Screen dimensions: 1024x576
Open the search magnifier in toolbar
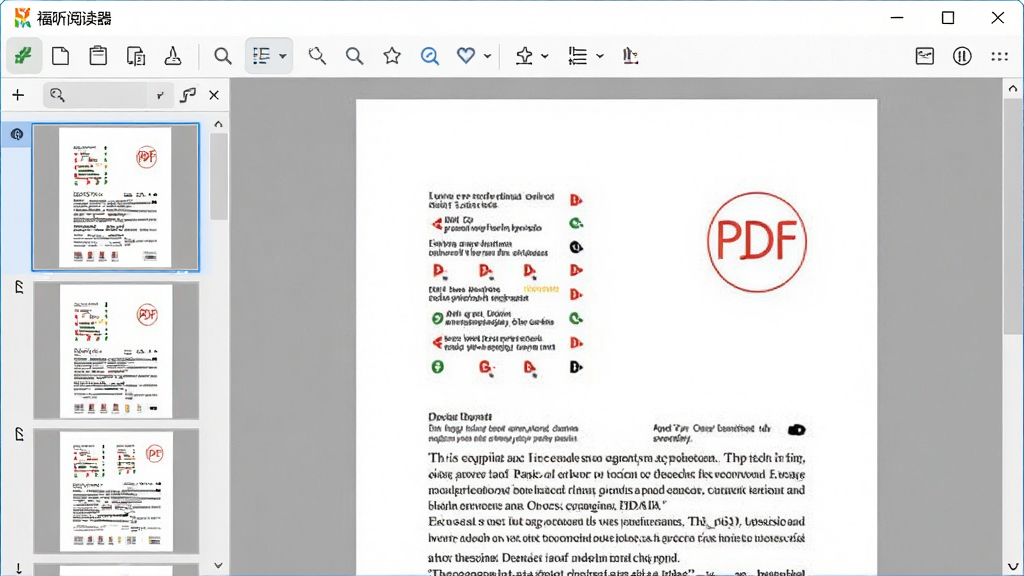pos(223,56)
